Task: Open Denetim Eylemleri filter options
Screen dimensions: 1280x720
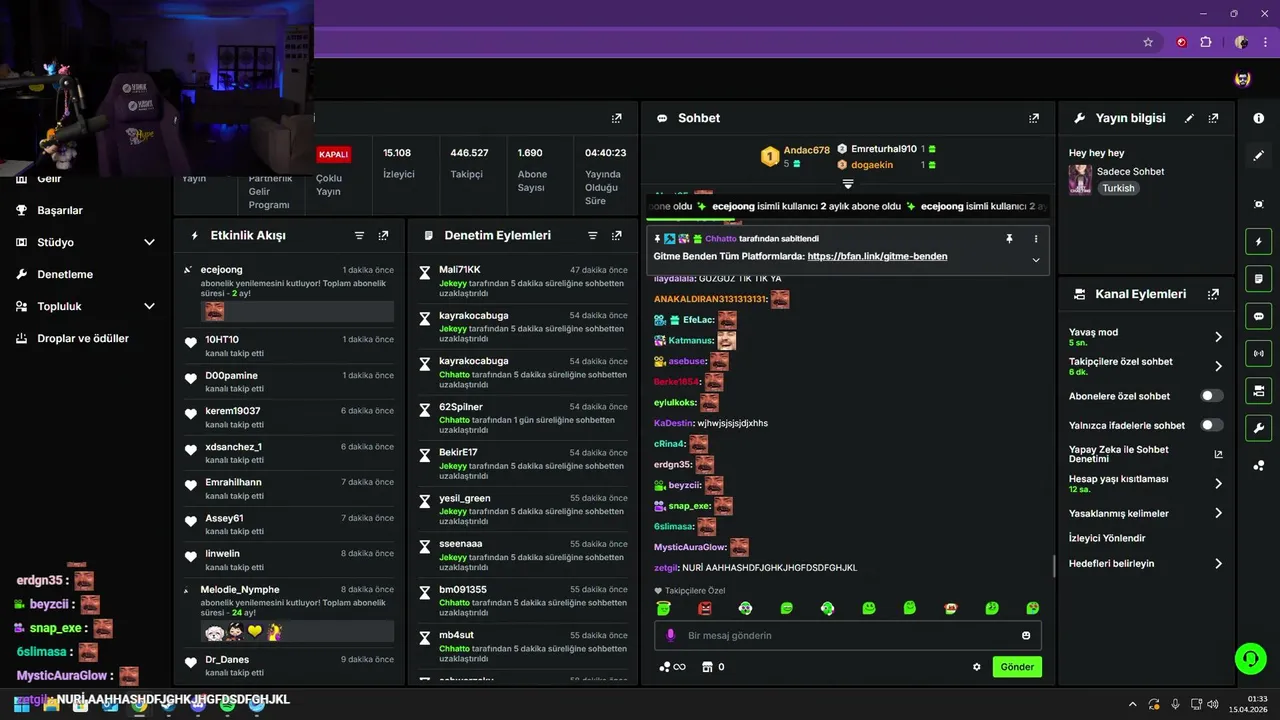Action: pos(592,236)
